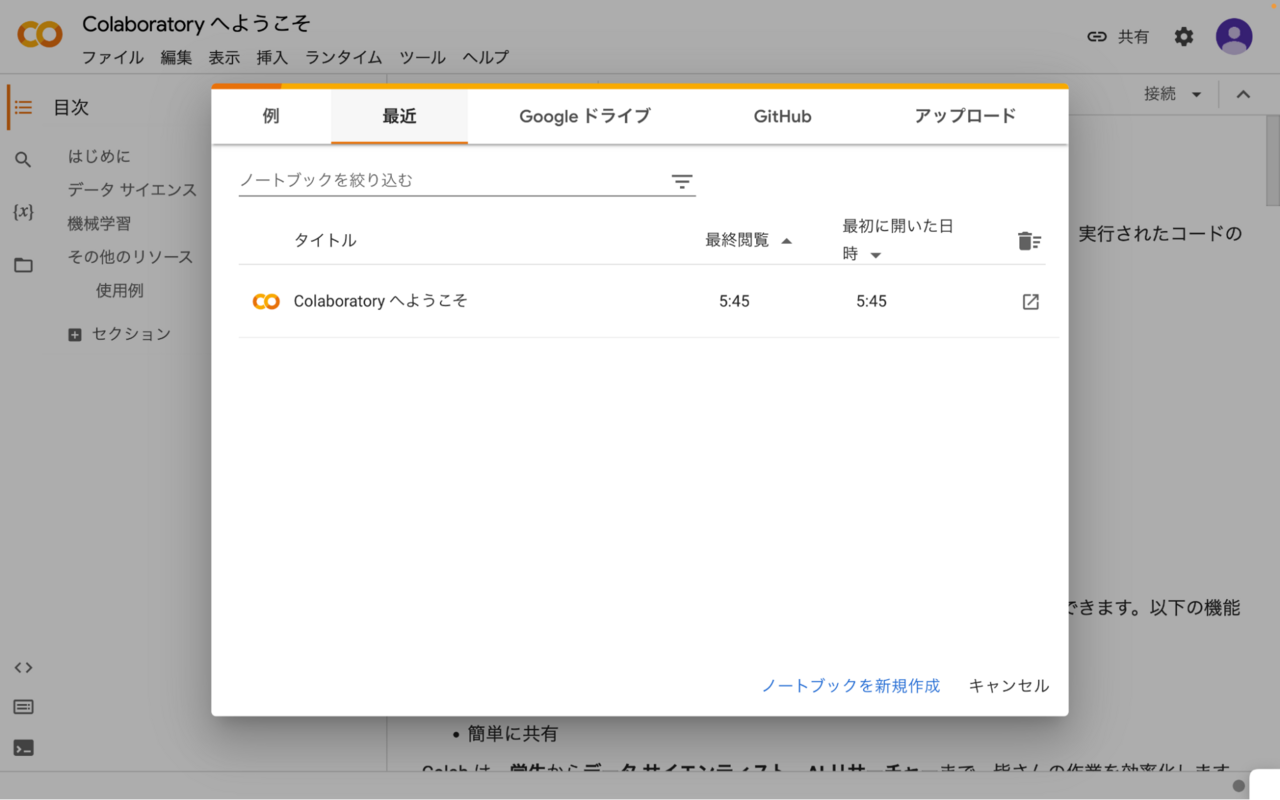Open the ファイル menu
Viewport: 1280px width, 800px height.
[113, 58]
